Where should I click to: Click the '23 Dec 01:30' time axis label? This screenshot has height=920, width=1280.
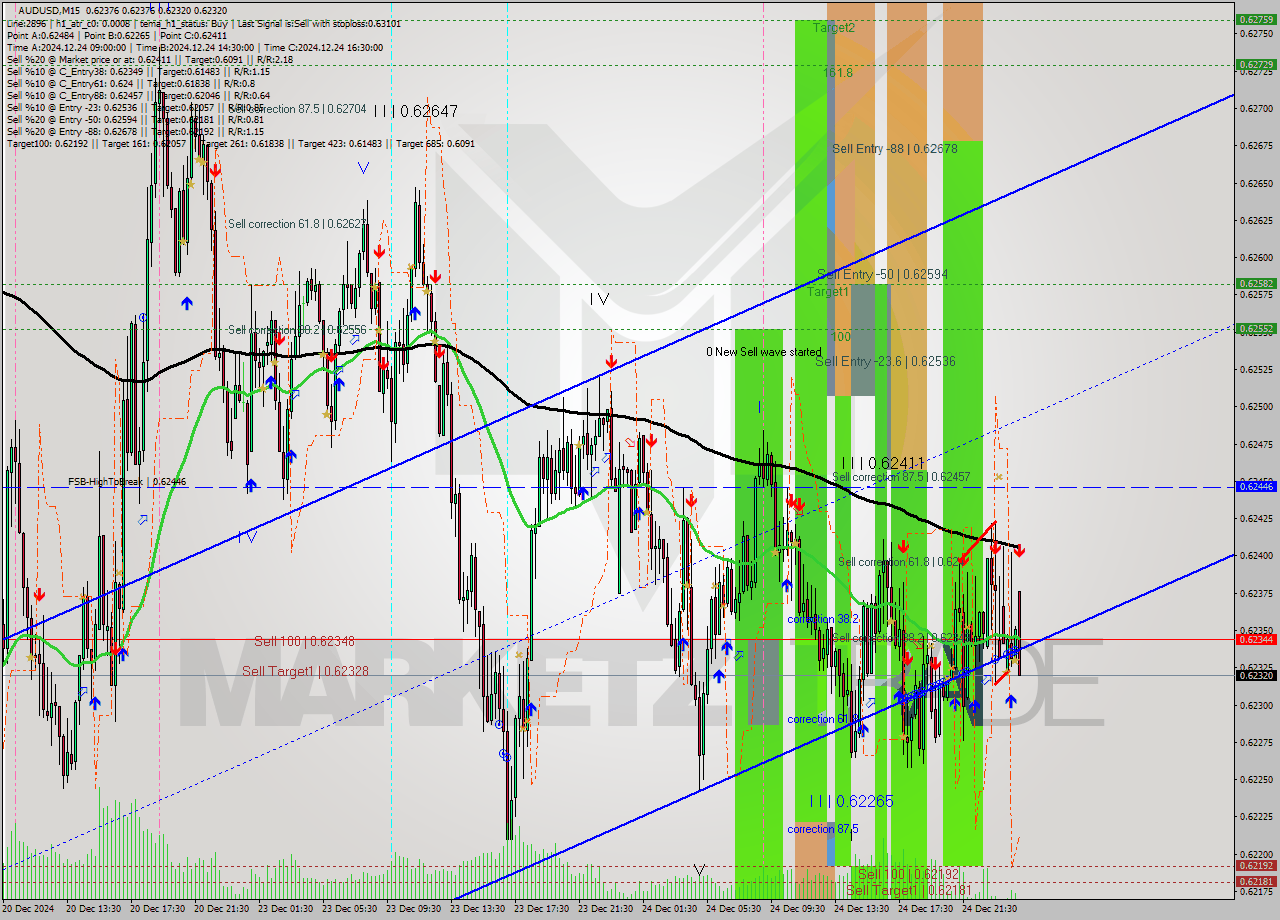pos(286,909)
